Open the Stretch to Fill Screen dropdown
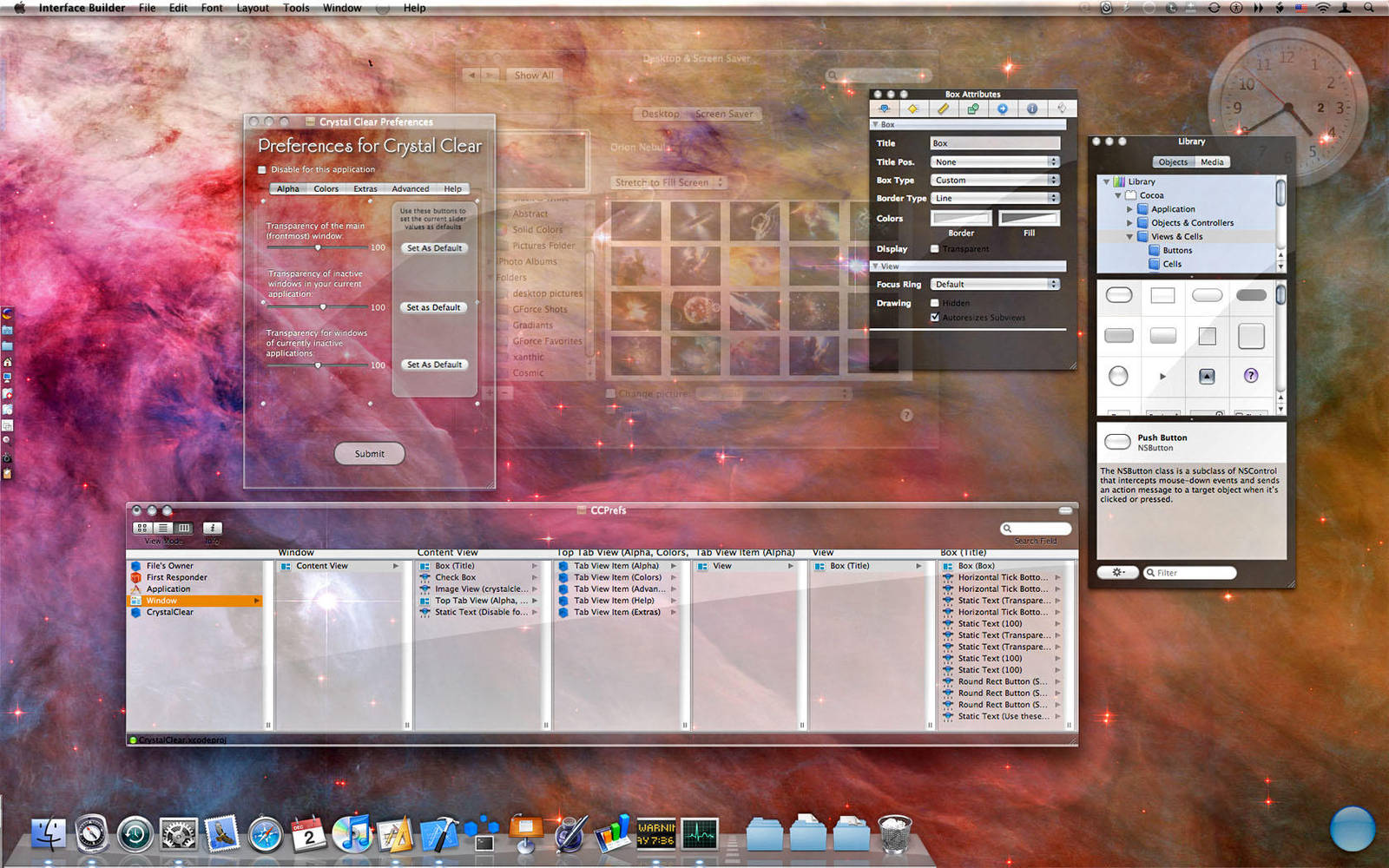 click(x=668, y=183)
